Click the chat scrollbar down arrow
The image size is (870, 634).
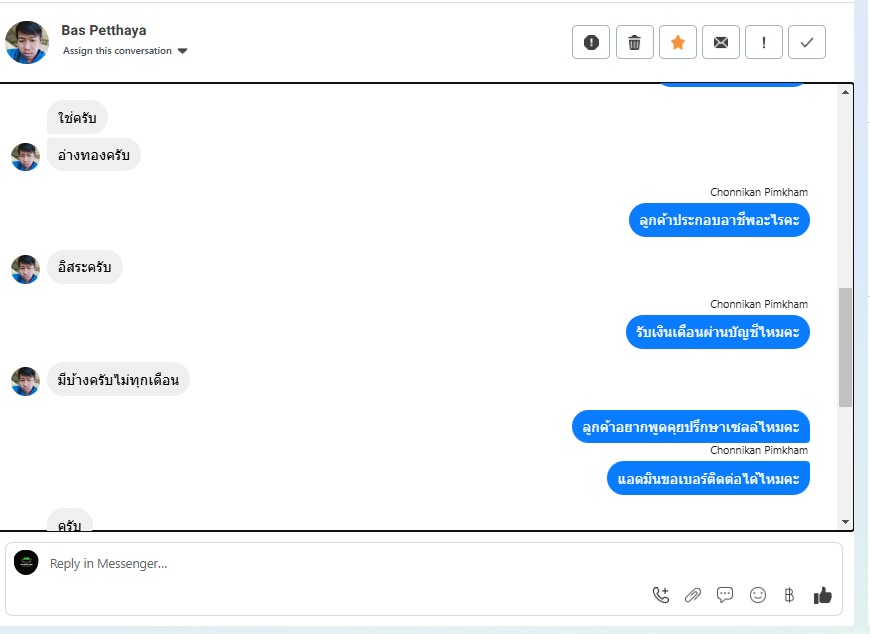845,522
